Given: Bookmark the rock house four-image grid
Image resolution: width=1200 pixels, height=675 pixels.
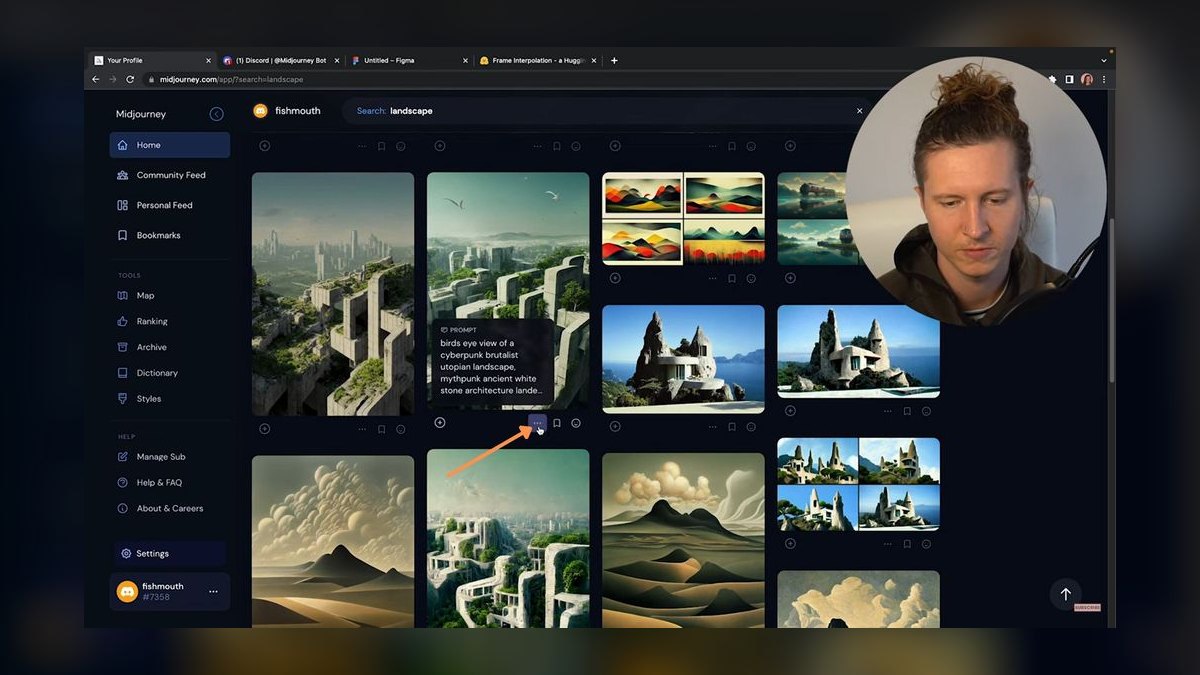Looking at the screenshot, I should coord(907,544).
